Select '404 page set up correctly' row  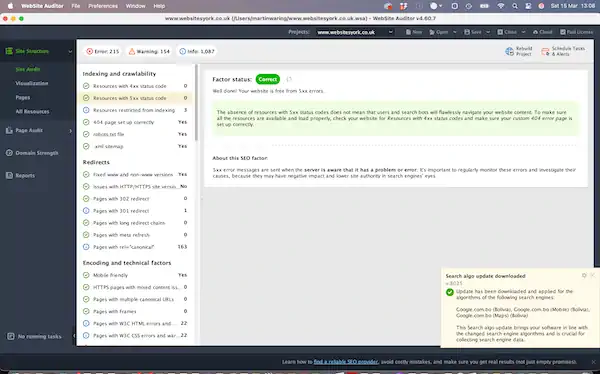135,122
